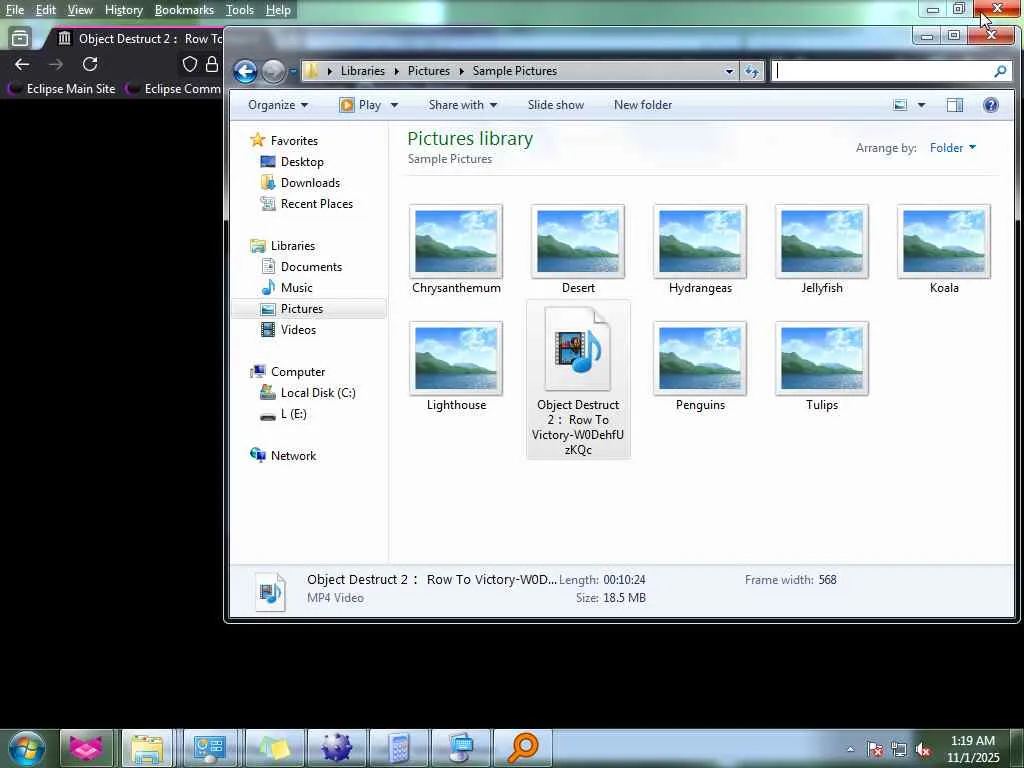The height and width of the screenshot is (768, 1024).
Task: Open the Arrange by Folder dropdown
Action: click(952, 148)
